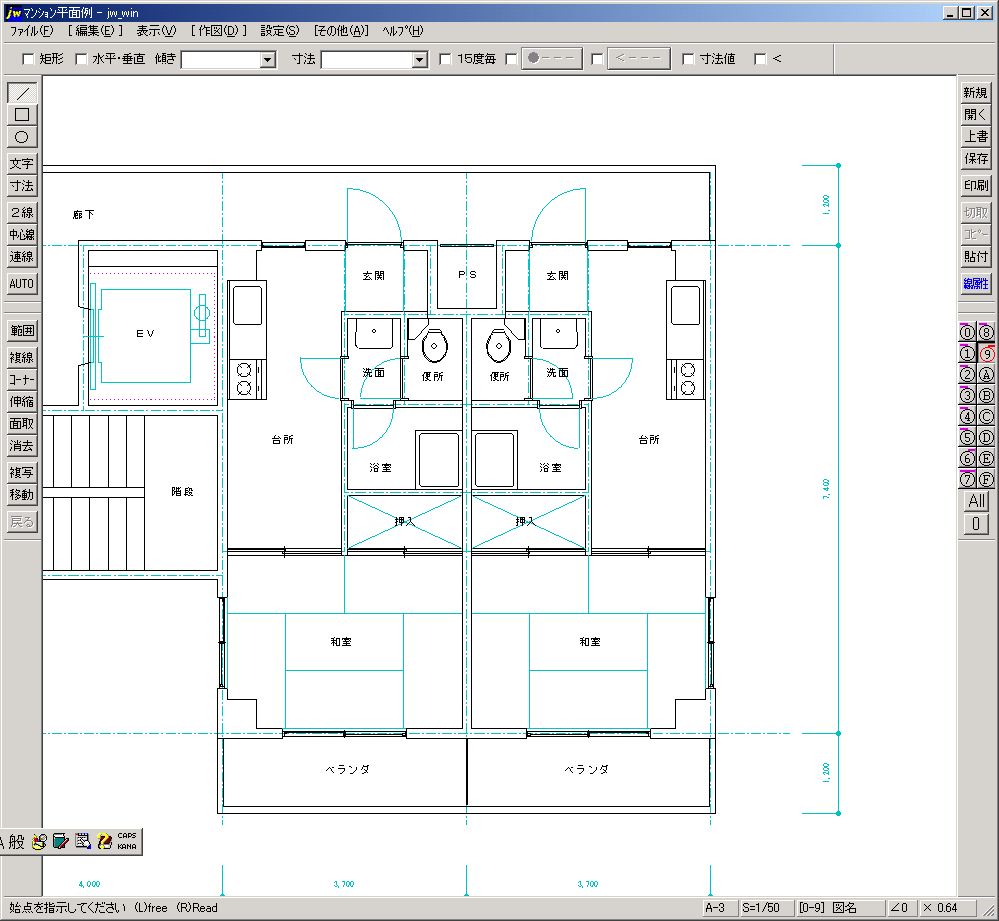This screenshot has width=999, height=921.
Task: Enable the 矩形 checkbox
Action: click(x=28, y=59)
